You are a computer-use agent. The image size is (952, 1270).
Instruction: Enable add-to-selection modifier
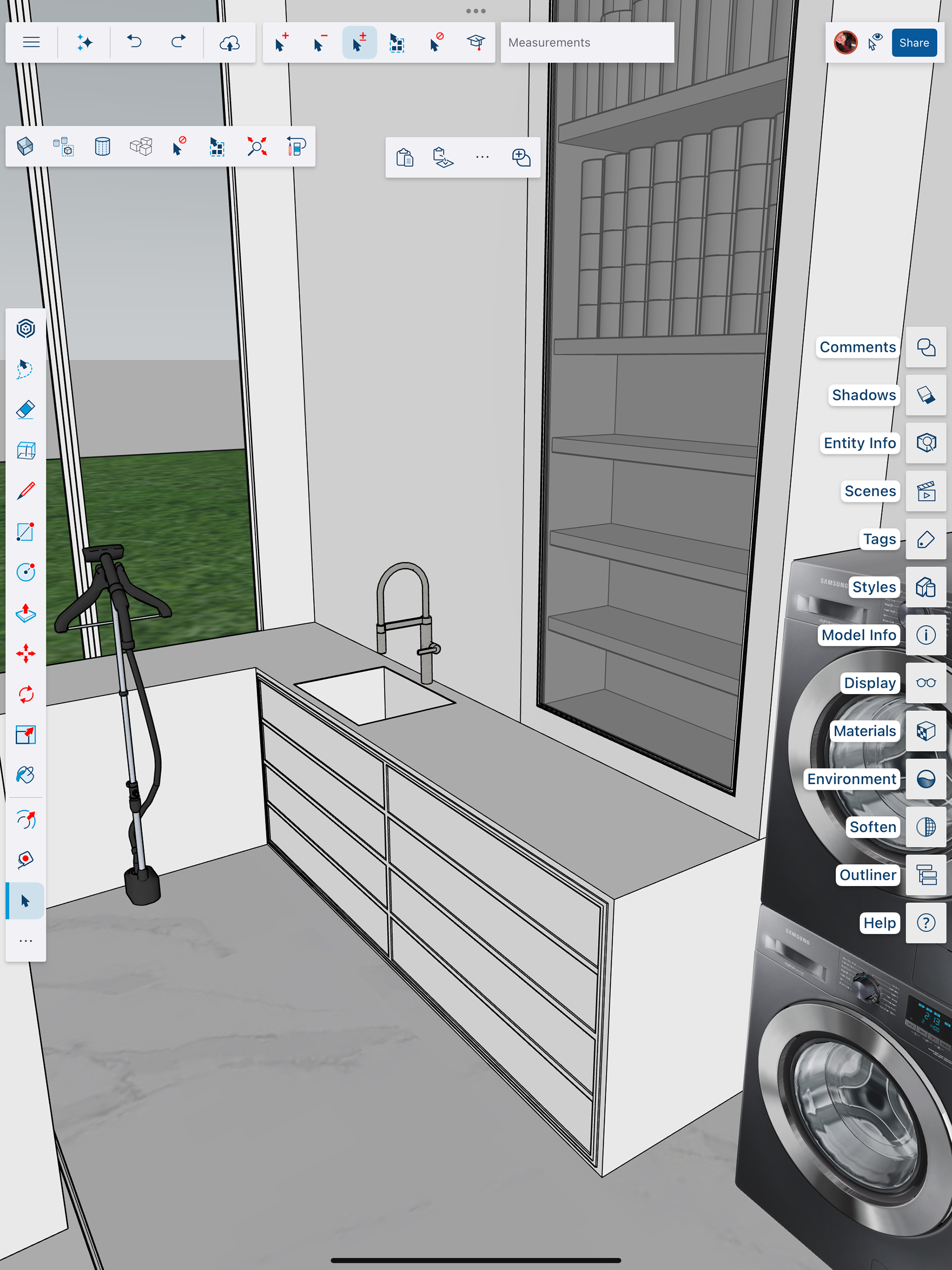tap(281, 43)
